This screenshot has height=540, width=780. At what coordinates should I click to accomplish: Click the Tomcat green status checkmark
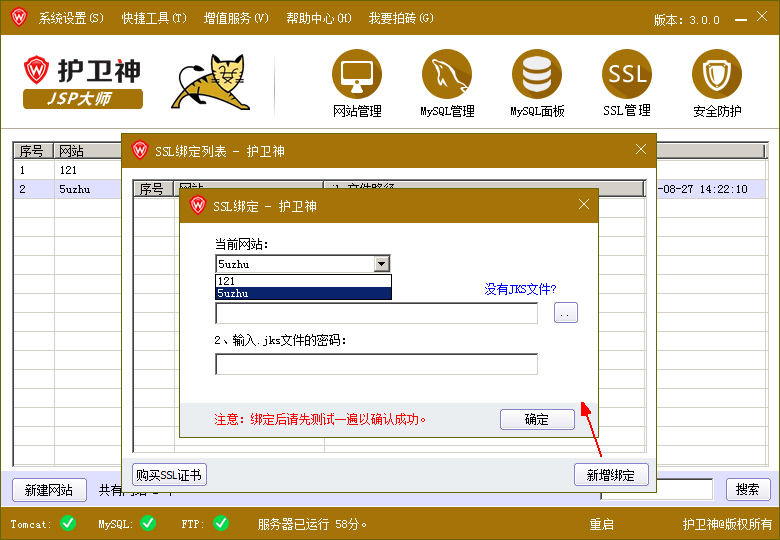pyautogui.click(x=68, y=523)
